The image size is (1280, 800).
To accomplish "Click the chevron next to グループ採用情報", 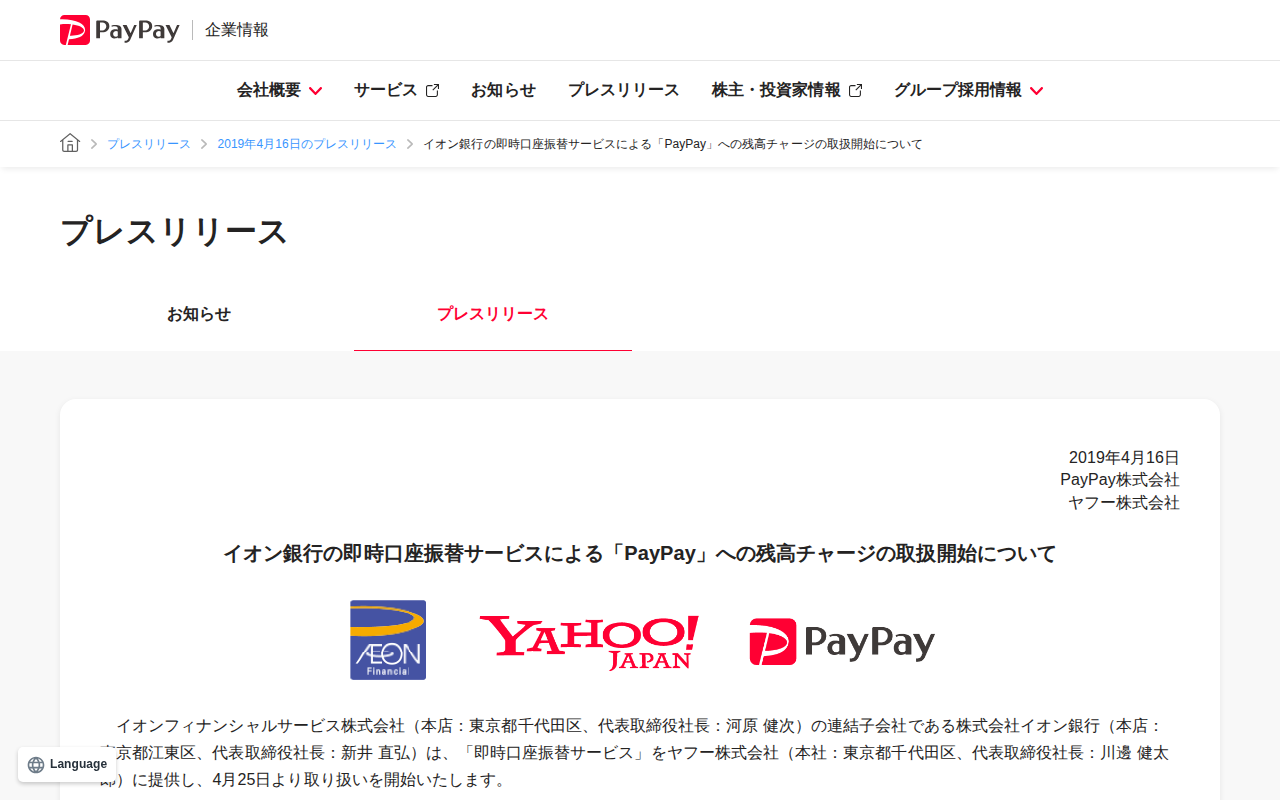I will tap(1036, 91).
